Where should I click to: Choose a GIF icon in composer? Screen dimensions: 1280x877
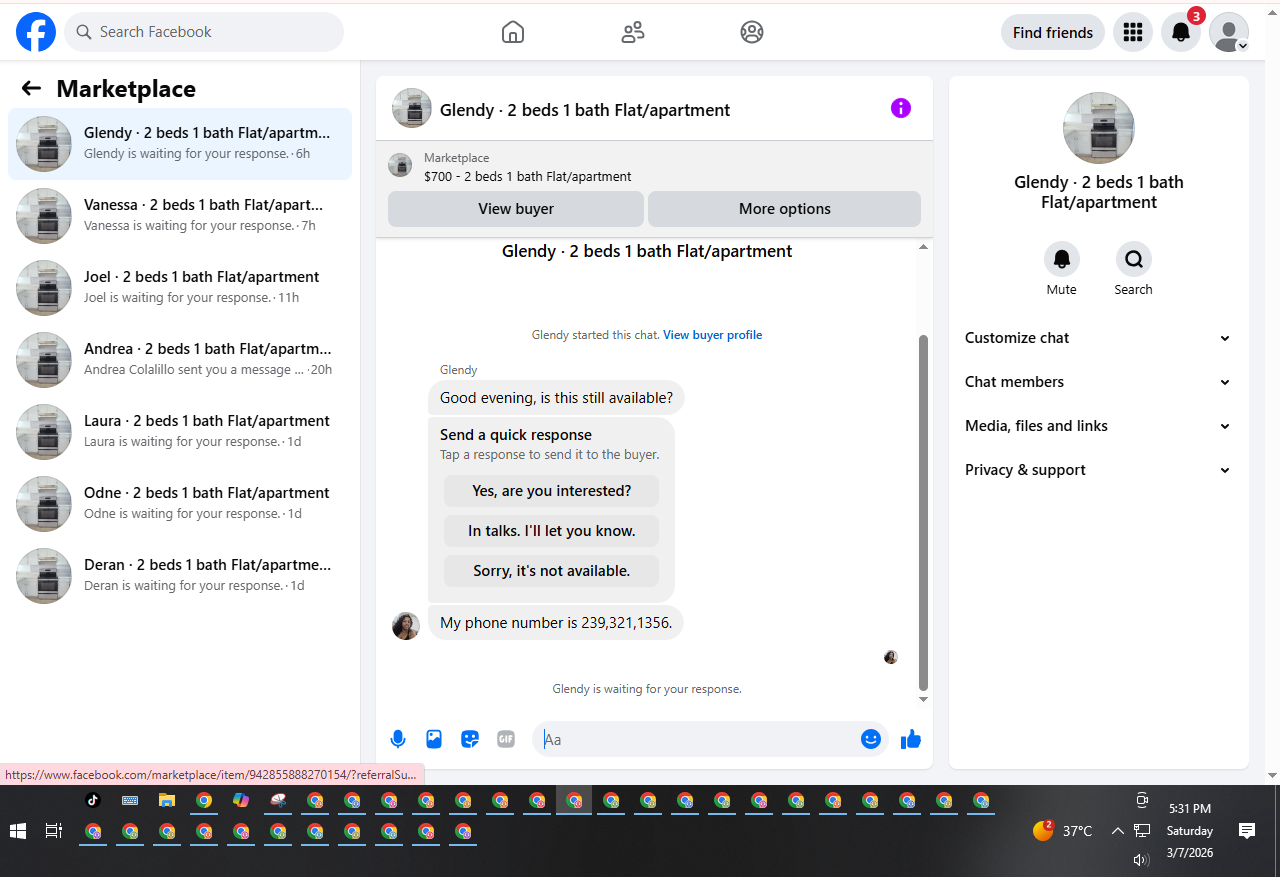pyautogui.click(x=506, y=739)
